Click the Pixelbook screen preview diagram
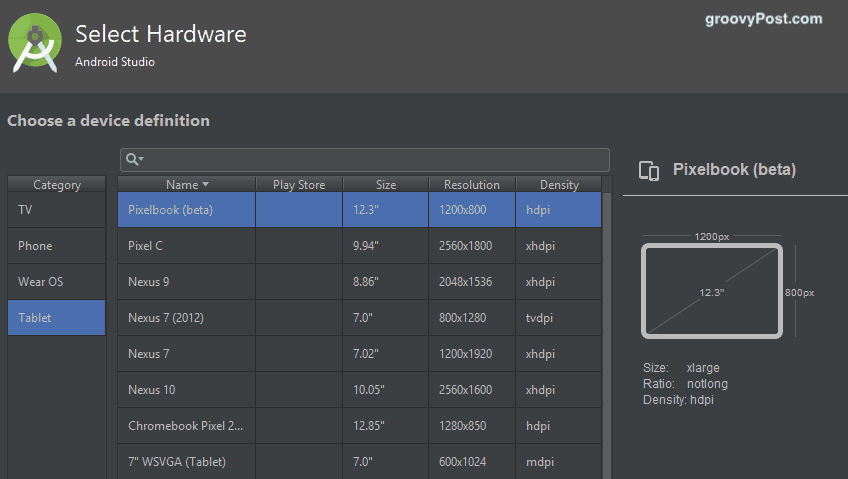Screen dimensions: 848x479 (712, 291)
